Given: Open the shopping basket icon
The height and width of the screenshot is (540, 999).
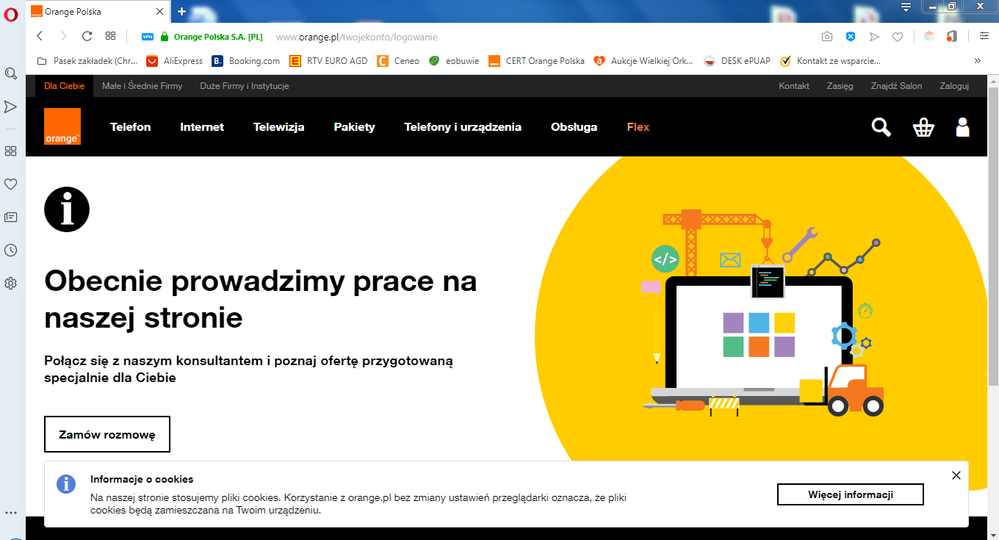Looking at the screenshot, I should click(923, 127).
